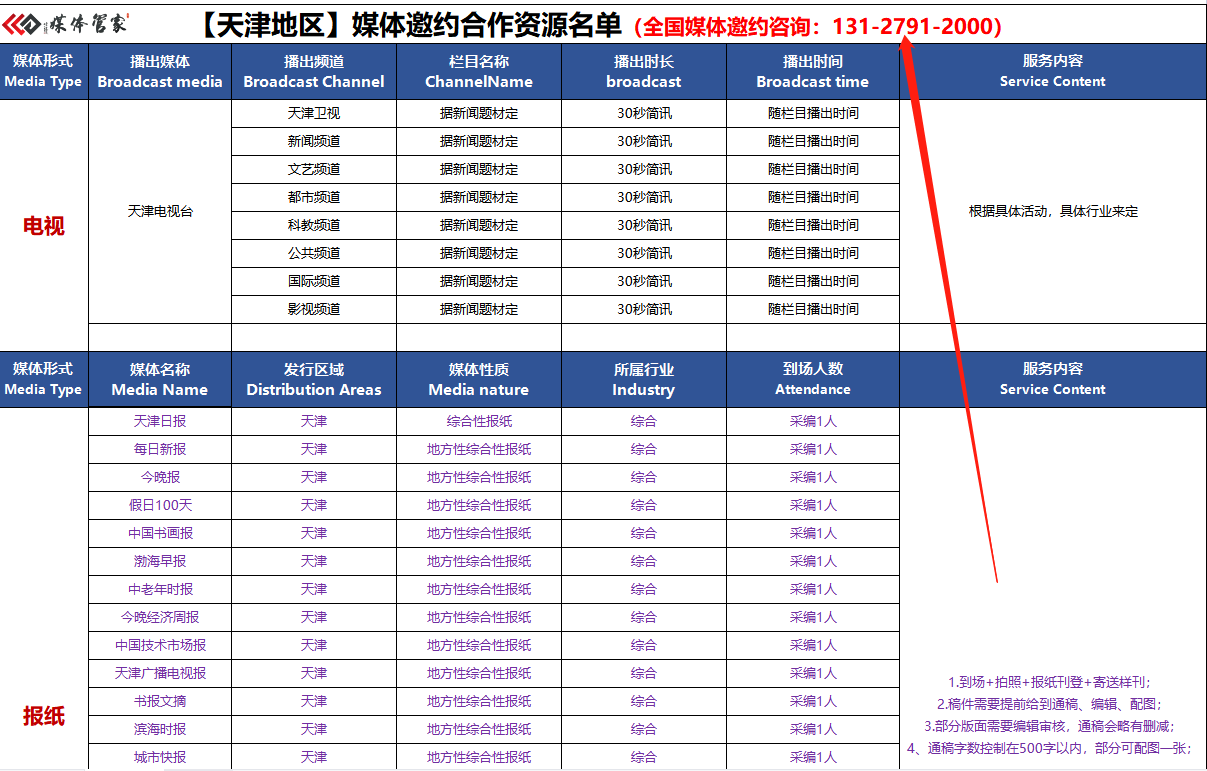Select the Broadcast media header cell

(x=160, y=72)
